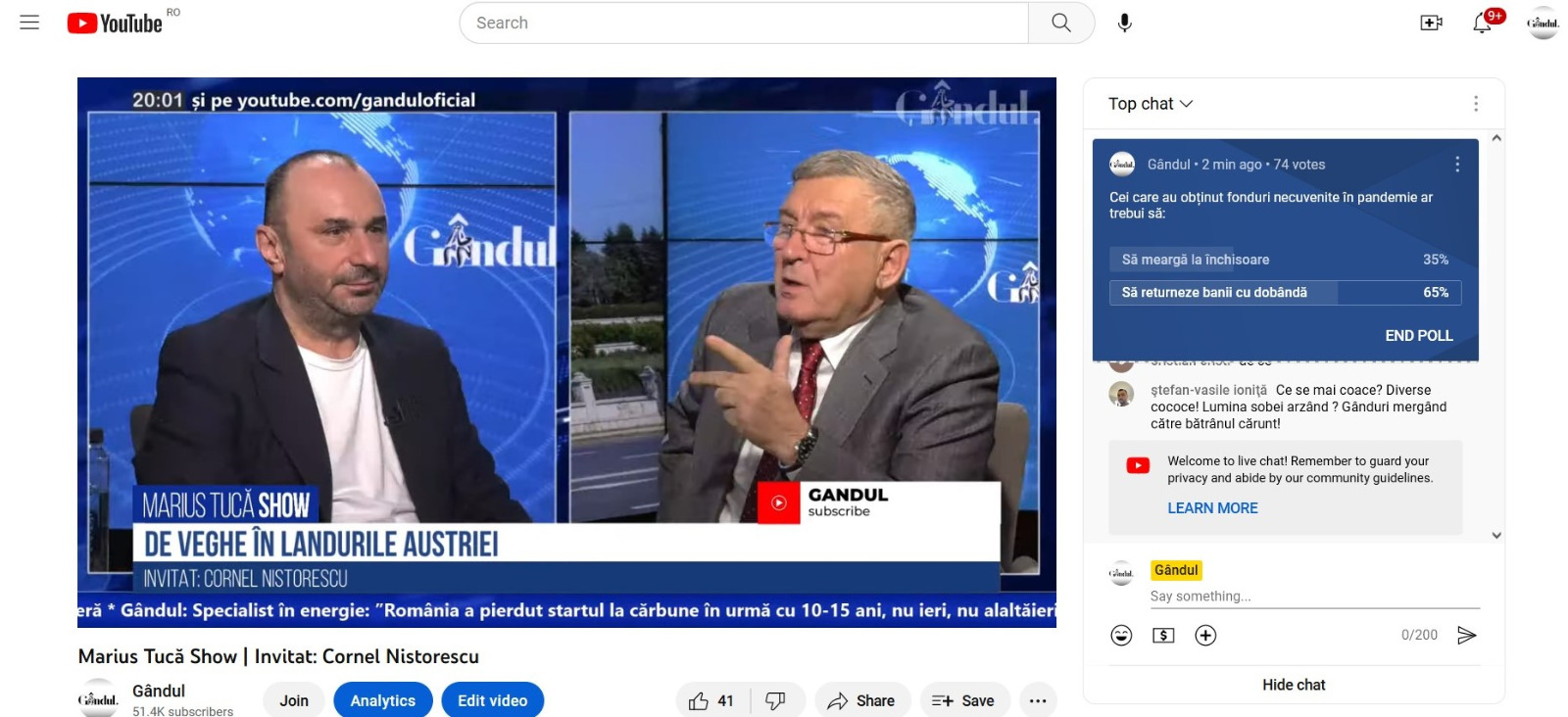Image resolution: width=1568 pixels, height=717 pixels.
Task: Open live chat three-dot options menu
Action: coord(1475,104)
